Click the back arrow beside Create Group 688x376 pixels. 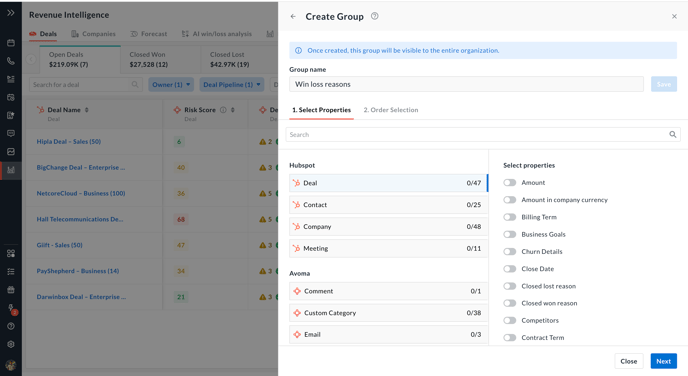[293, 17]
